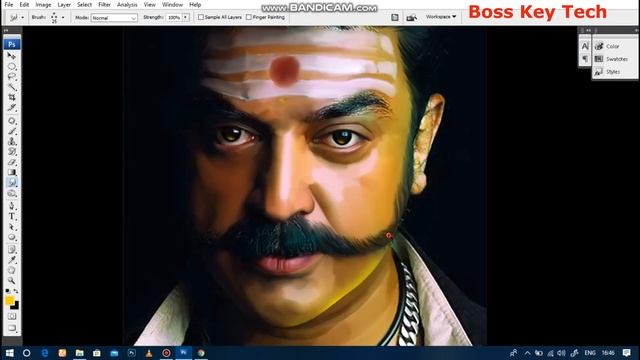The image size is (640, 360).
Task: Open Microsoft Edge from taskbar
Action: coord(44,353)
